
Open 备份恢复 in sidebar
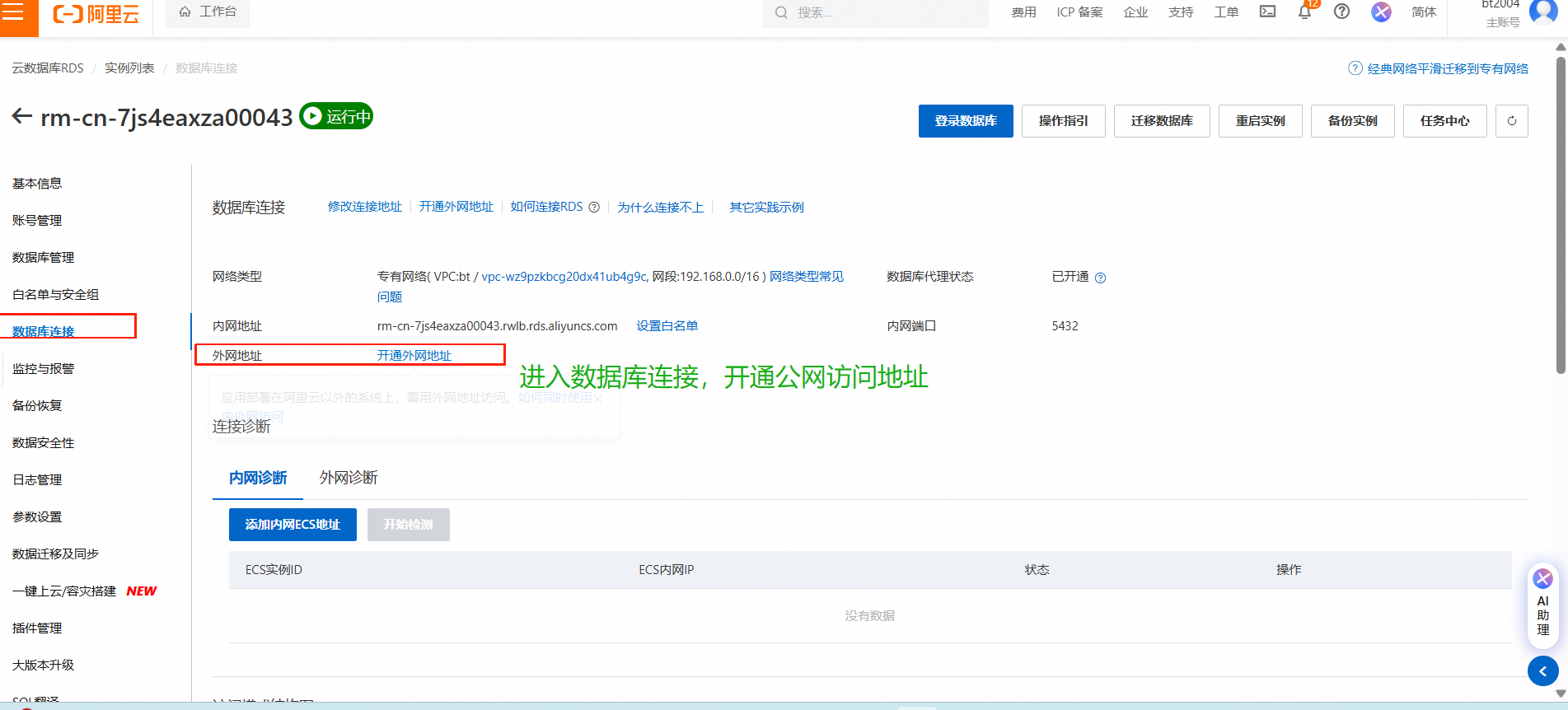tap(37, 406)
